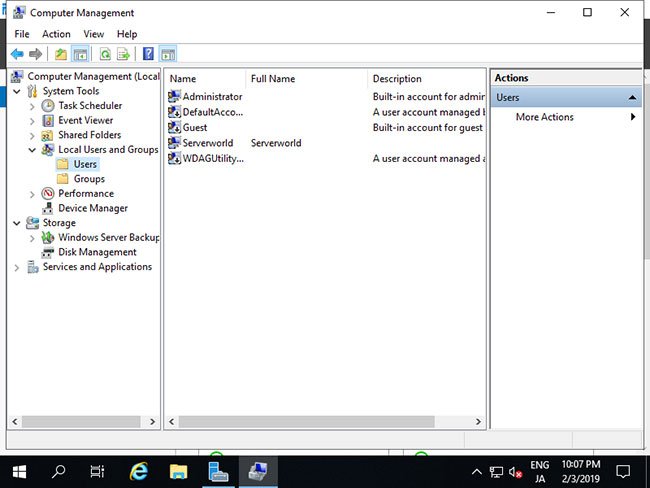Click the muted volume tray icon
This screenshot has width=650, height=488.
click(515, 472)
